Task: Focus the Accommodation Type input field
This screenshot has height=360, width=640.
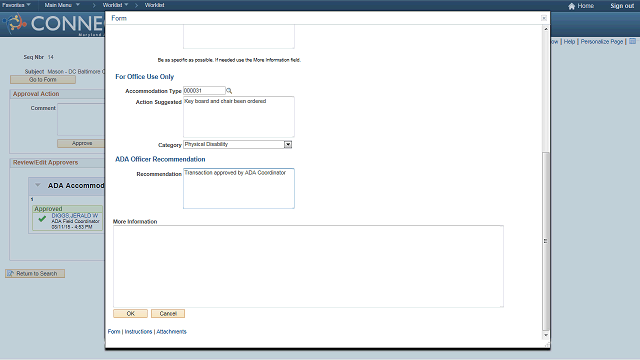Action: pos(204,91)
